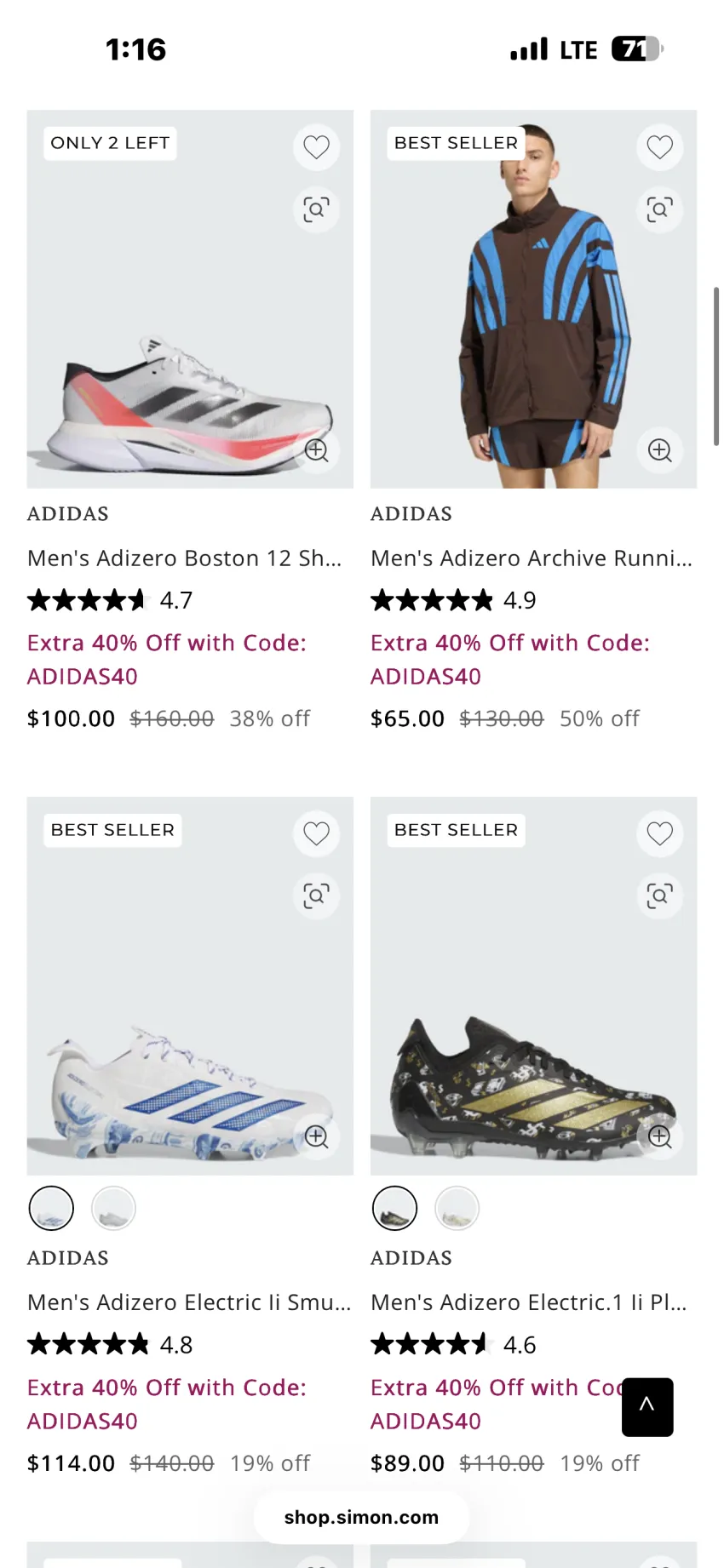
Task: Tap wishlist heart on Adizero Electric.1 cleat
Action: [x=660, y=833]
